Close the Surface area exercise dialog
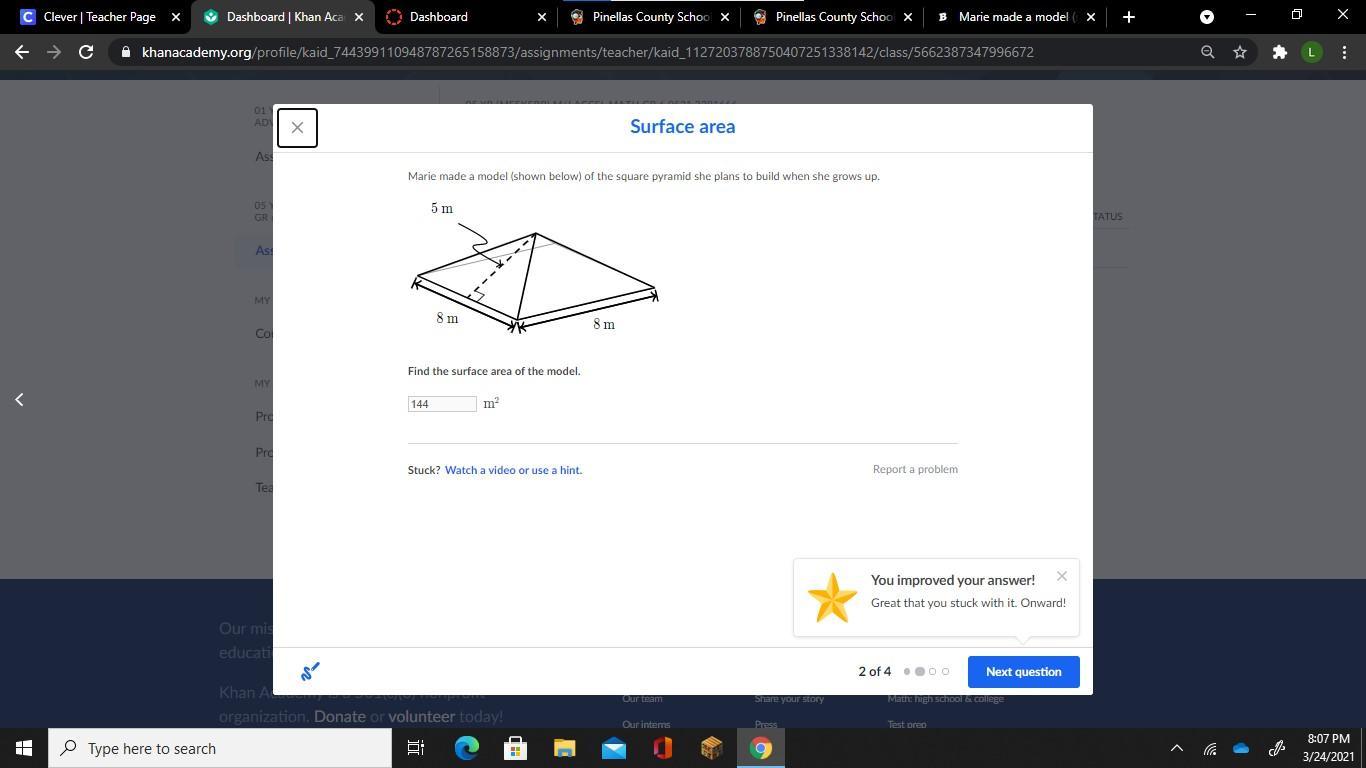Image resolution: width=1366 pixels, height=768 pixels. [297, 128]
